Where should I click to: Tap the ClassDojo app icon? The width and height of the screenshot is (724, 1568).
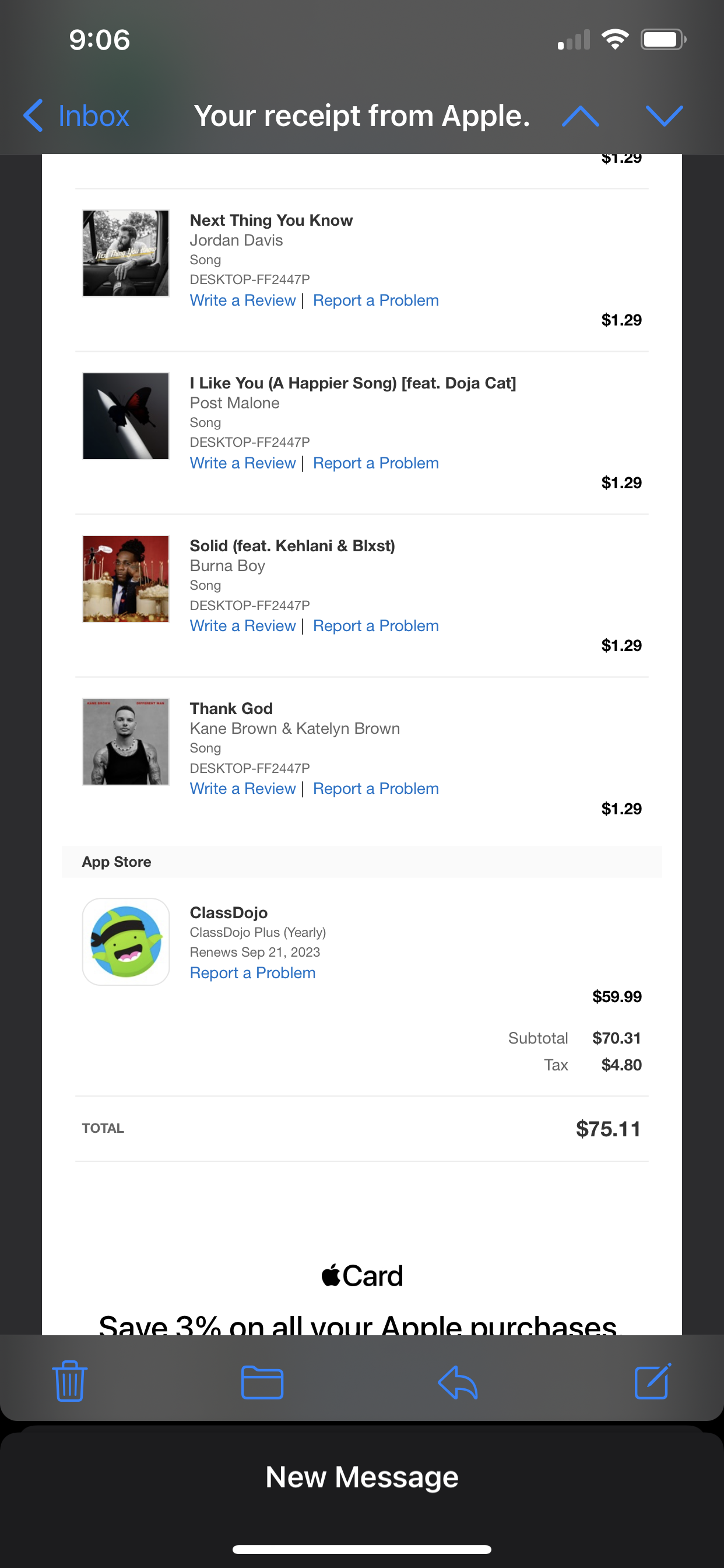(126, 941)
